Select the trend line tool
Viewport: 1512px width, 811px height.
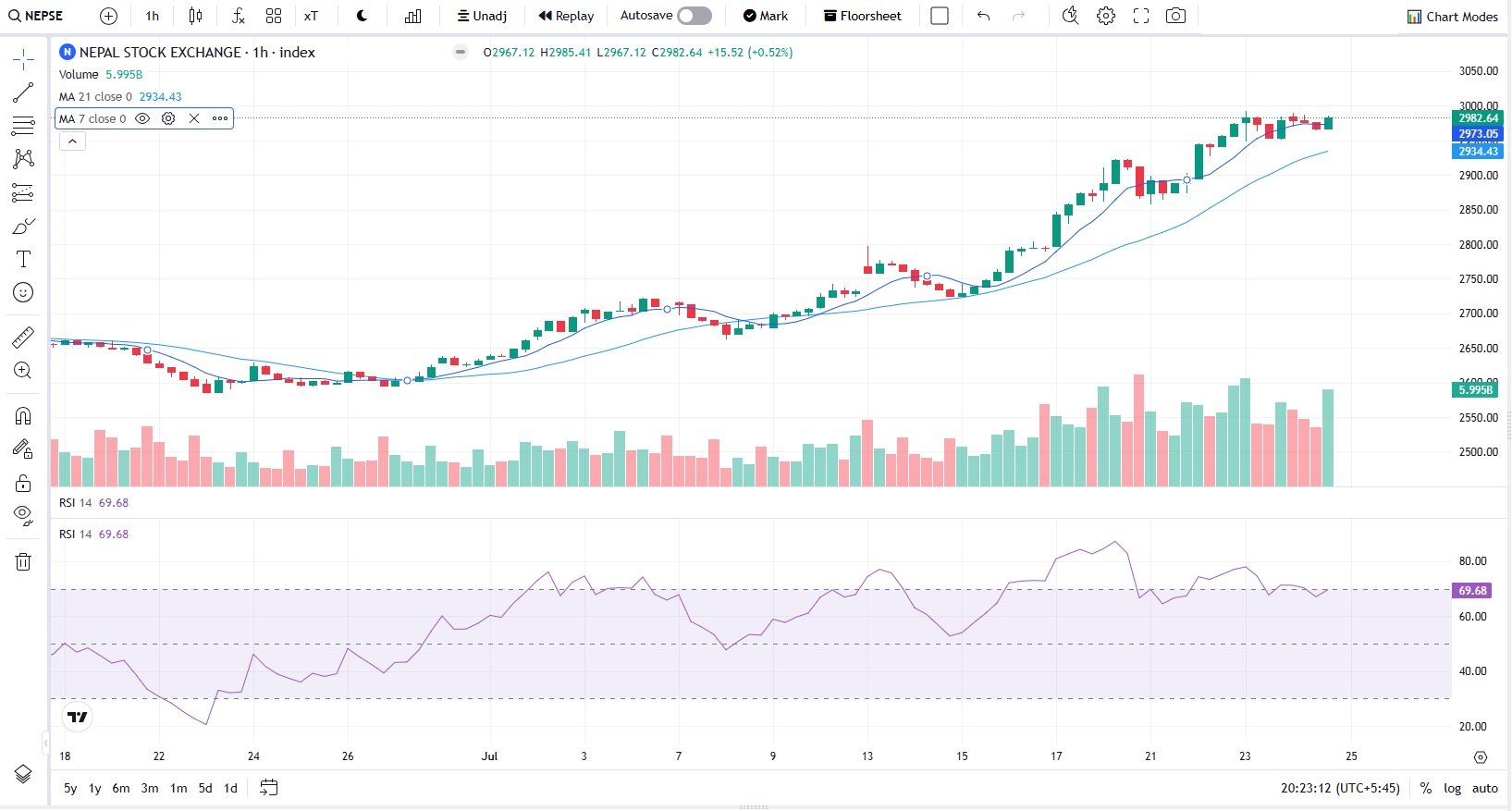(x=23, y=92)
